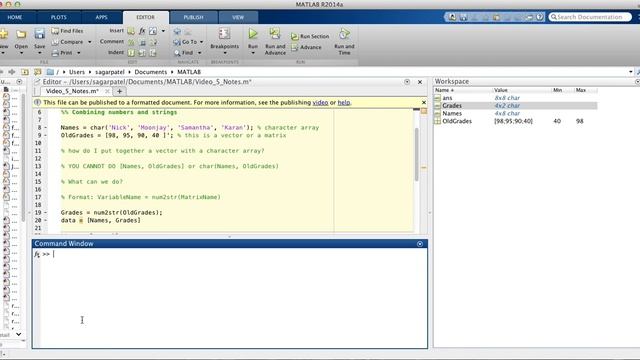Click line 20 data = [Names, Grades] code

point(100,220)
